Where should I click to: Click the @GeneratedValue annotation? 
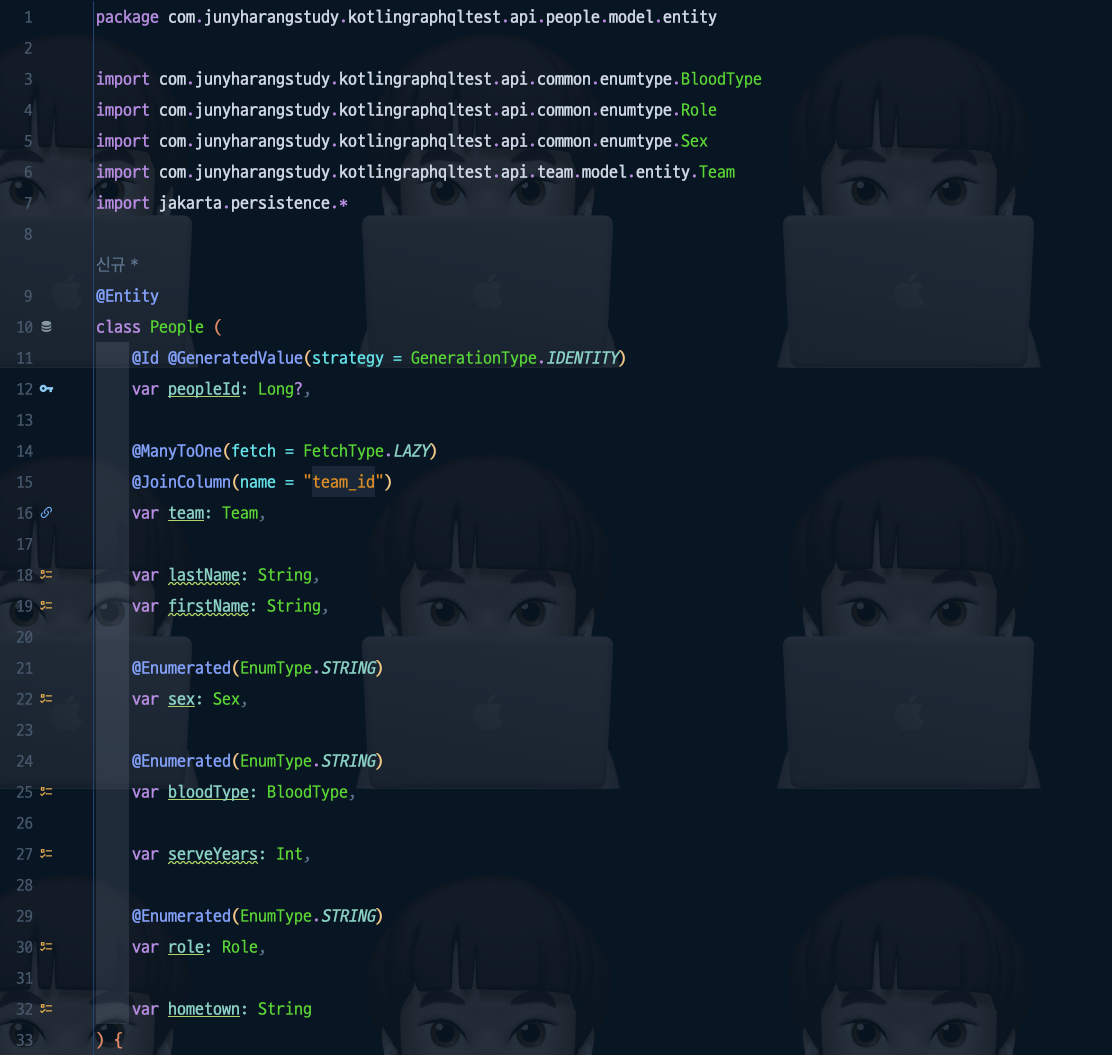[235, 358]
